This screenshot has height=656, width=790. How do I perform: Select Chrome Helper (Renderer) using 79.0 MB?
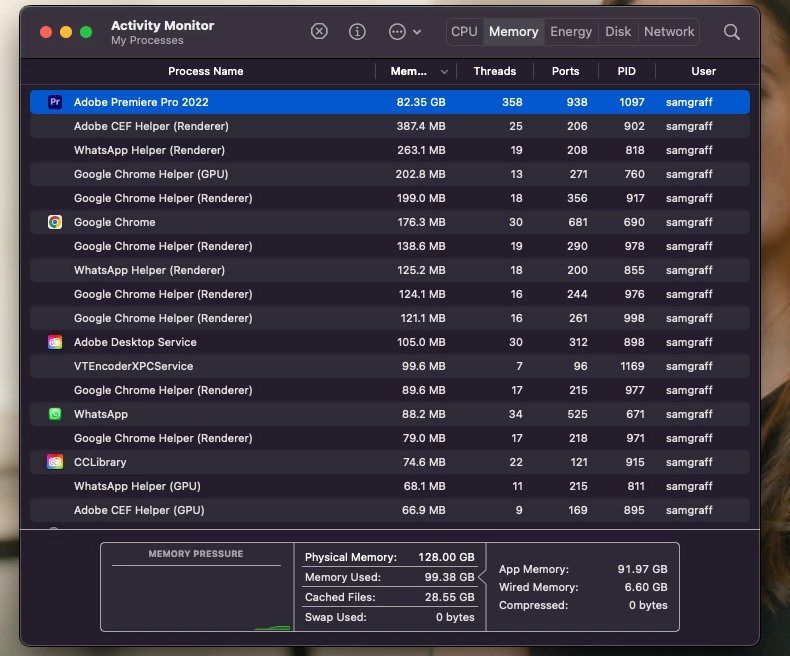pyautogui.click(x=390, y=438)
